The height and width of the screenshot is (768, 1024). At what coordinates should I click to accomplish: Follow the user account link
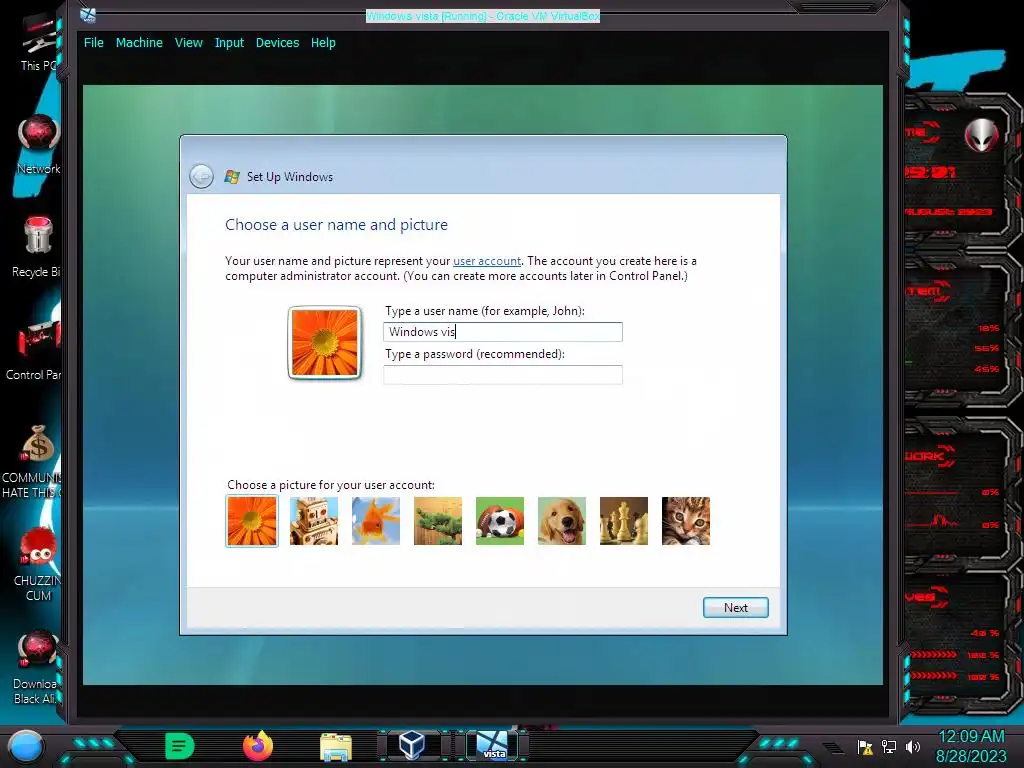tap(487, 261)
